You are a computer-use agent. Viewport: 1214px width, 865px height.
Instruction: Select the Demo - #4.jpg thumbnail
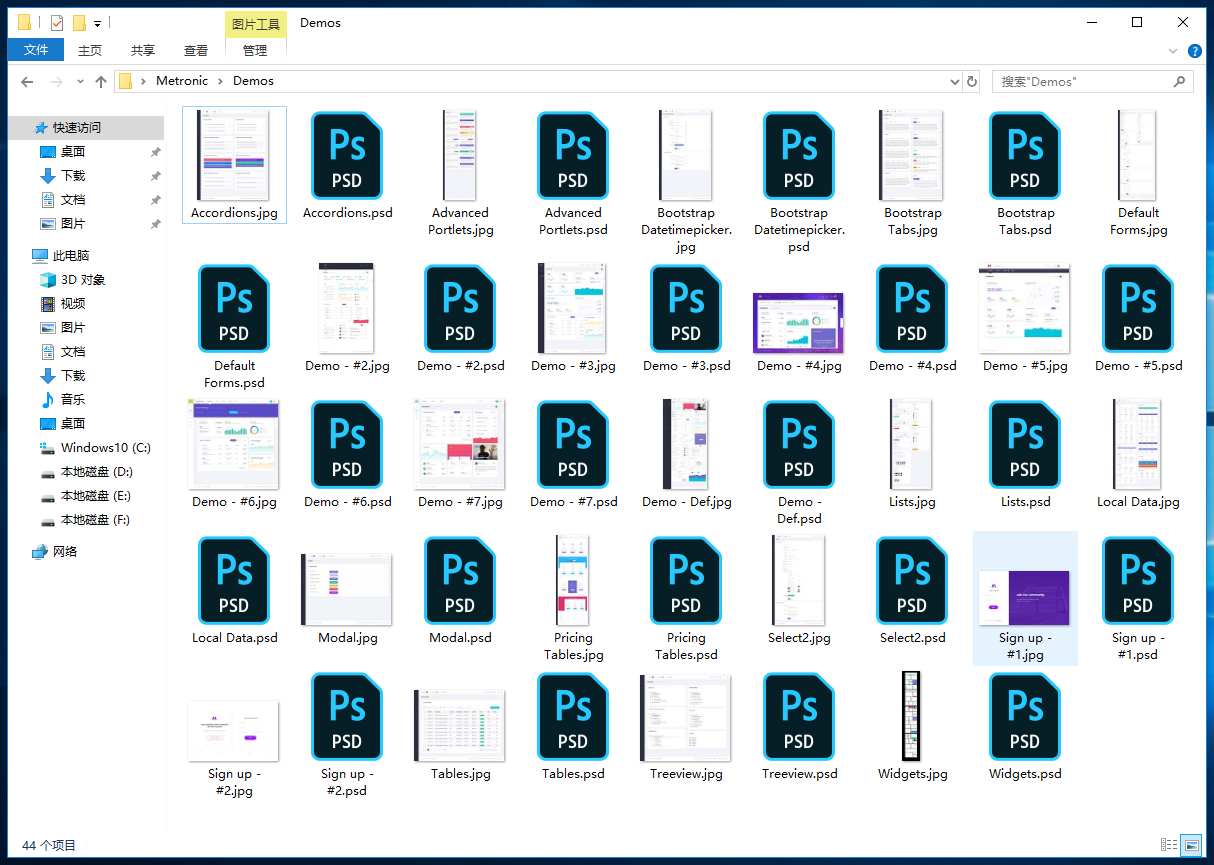[798, 323]
